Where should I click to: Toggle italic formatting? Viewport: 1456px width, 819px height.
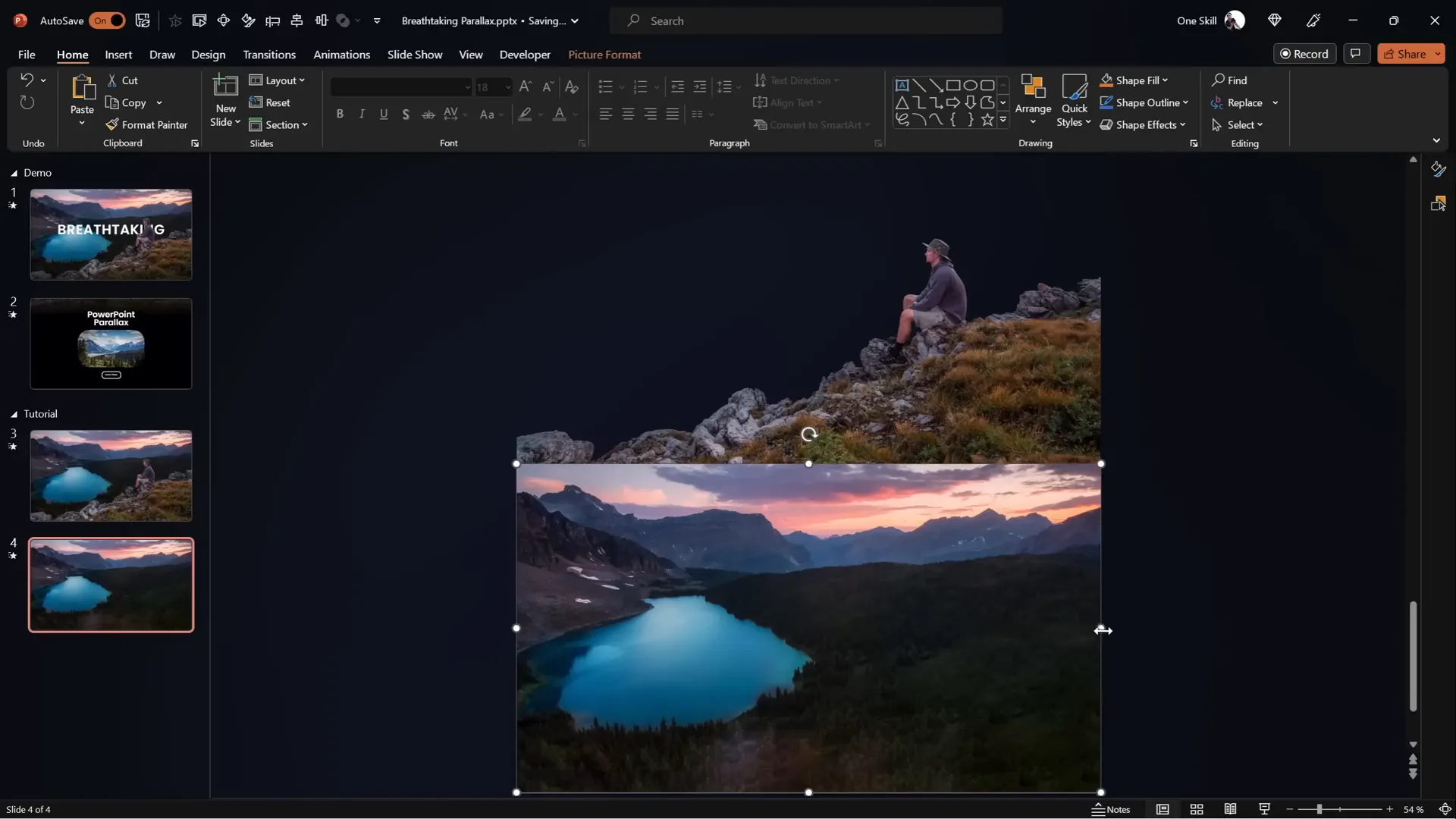click(362, 114)
